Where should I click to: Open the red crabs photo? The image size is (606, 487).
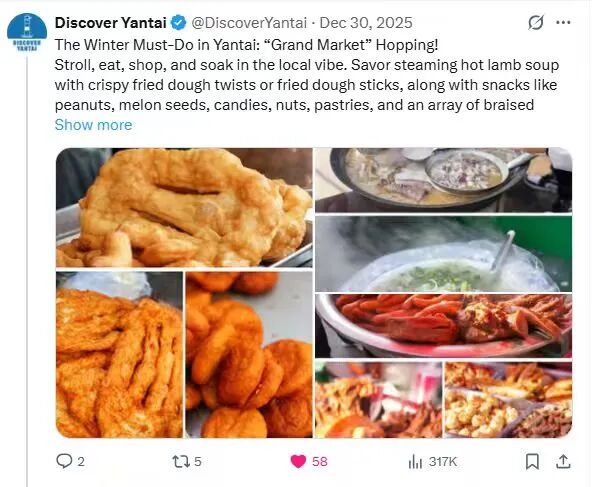(443, 324)
